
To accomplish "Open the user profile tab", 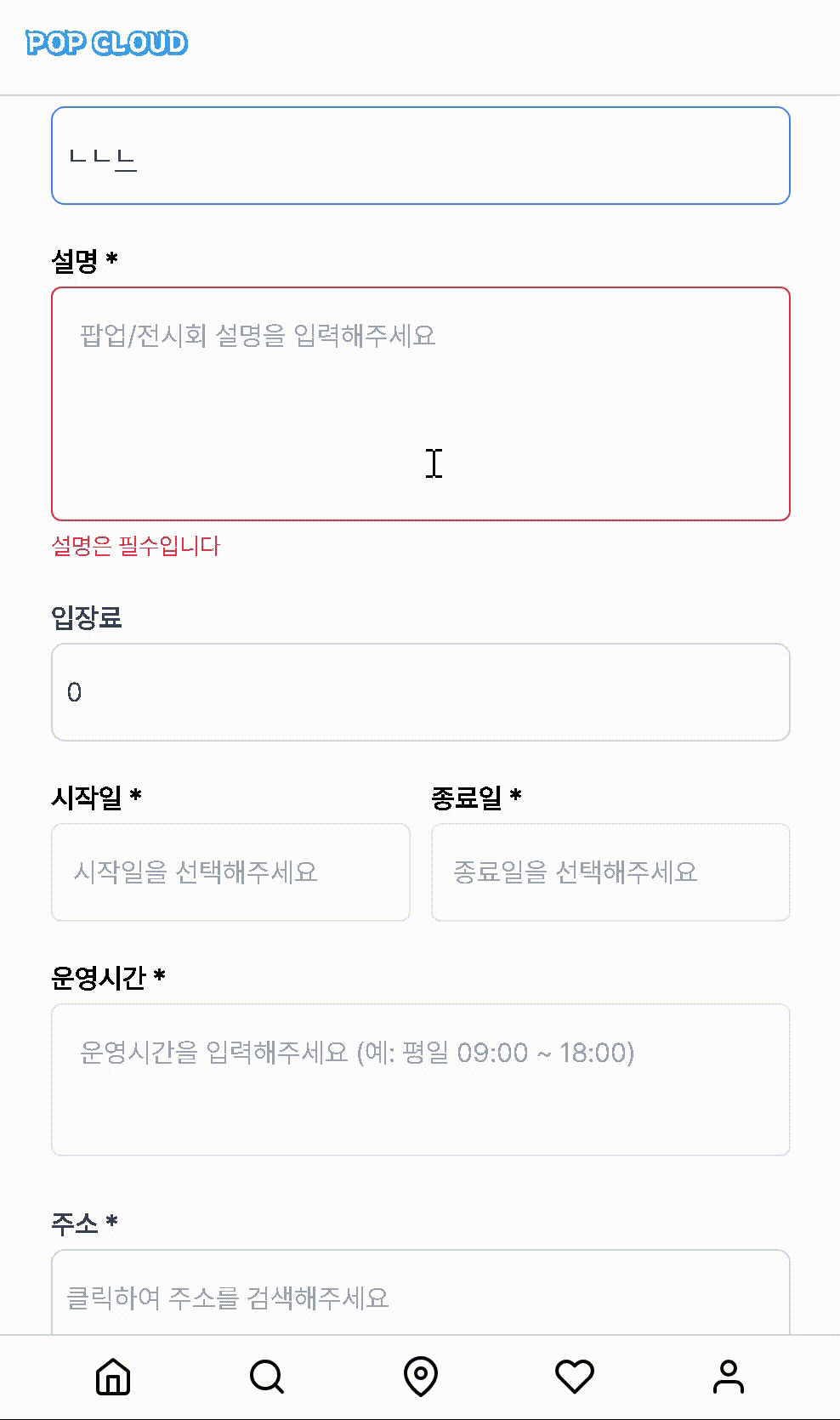I will pos(729,1377).
